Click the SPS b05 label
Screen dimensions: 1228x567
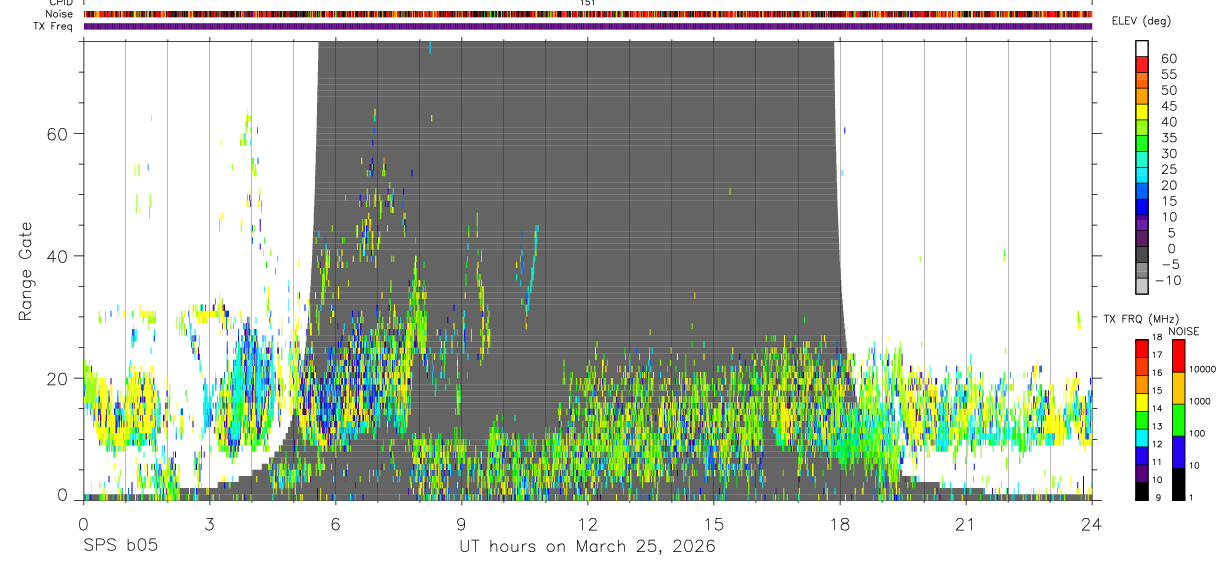[120, 546]
